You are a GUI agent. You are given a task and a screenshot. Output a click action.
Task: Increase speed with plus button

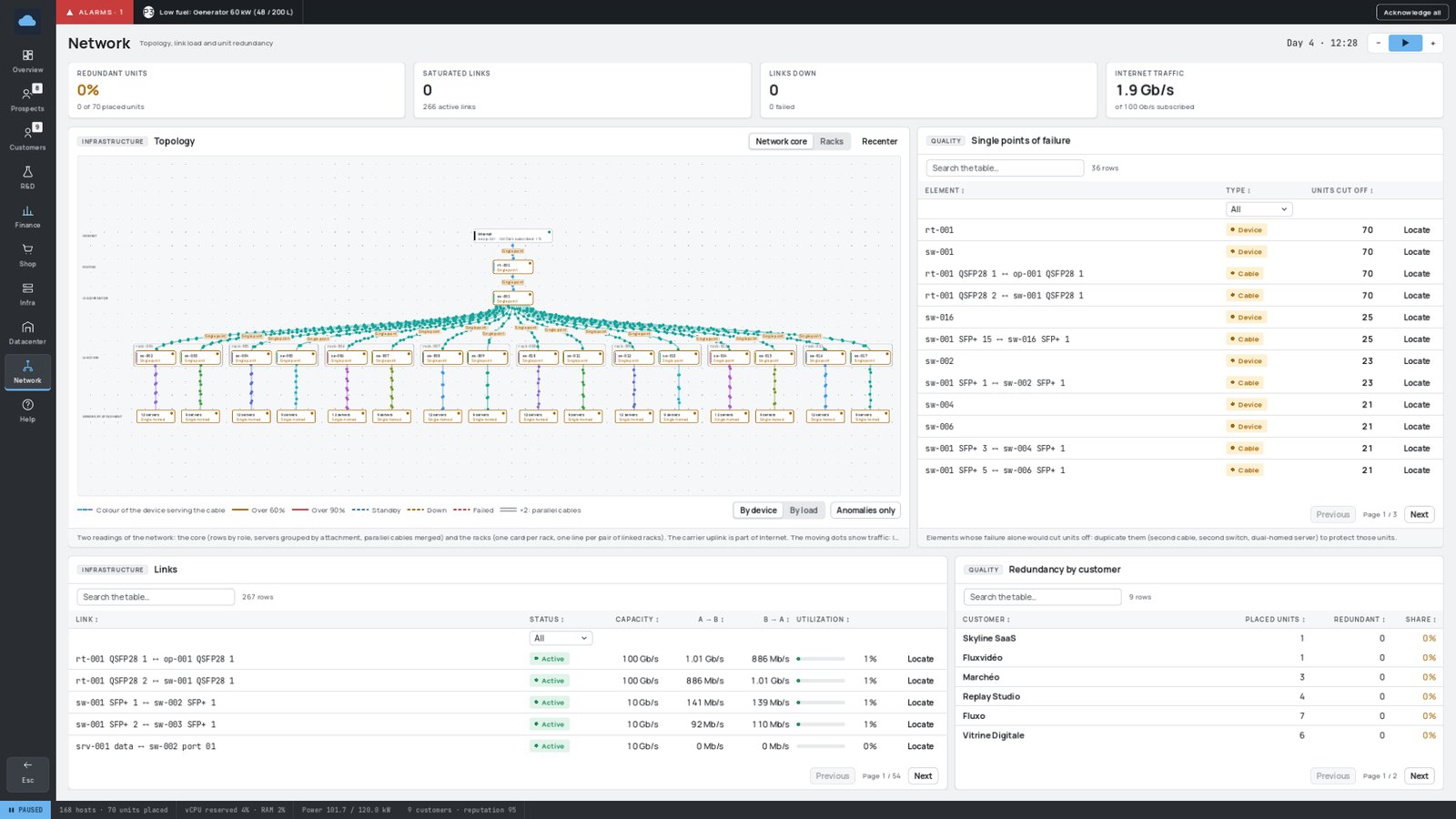[1432, 43]
